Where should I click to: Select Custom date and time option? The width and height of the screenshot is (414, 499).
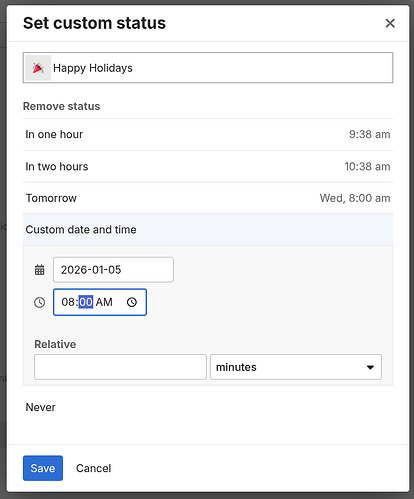(208, 230)
